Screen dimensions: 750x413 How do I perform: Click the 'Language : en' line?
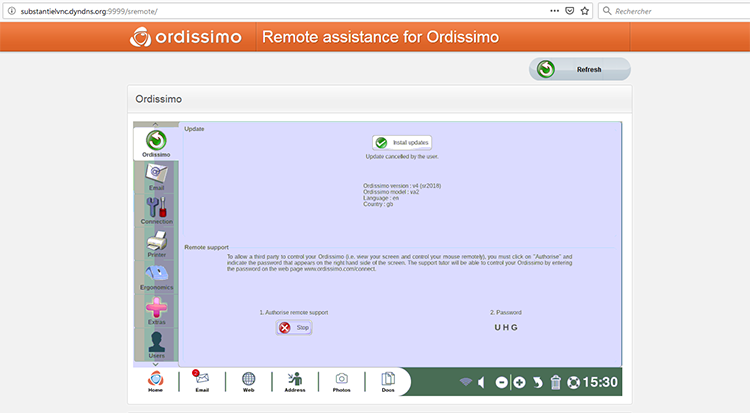click(381, 198)
